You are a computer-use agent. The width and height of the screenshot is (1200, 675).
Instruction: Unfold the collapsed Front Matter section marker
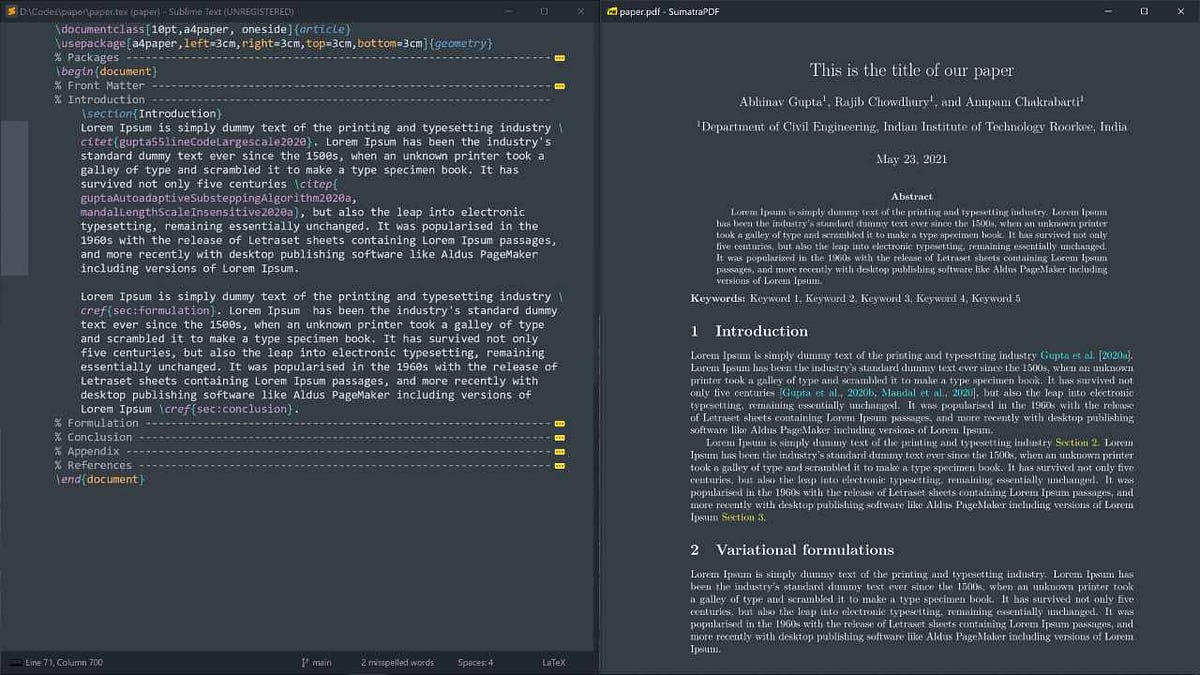(x=559, y=86)
